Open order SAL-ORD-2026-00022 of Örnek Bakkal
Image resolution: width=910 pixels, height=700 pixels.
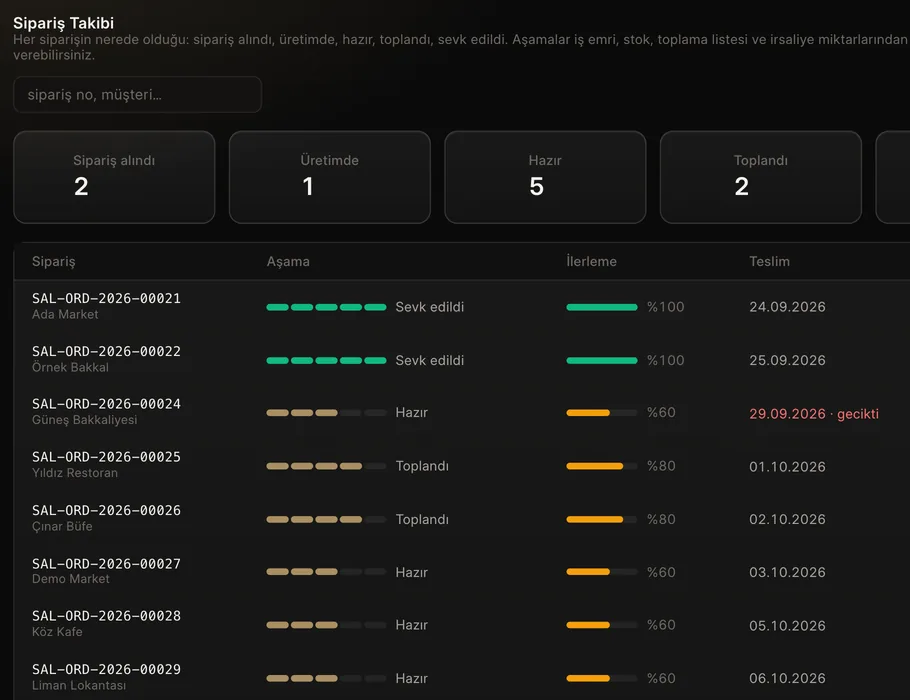[461, 360]
